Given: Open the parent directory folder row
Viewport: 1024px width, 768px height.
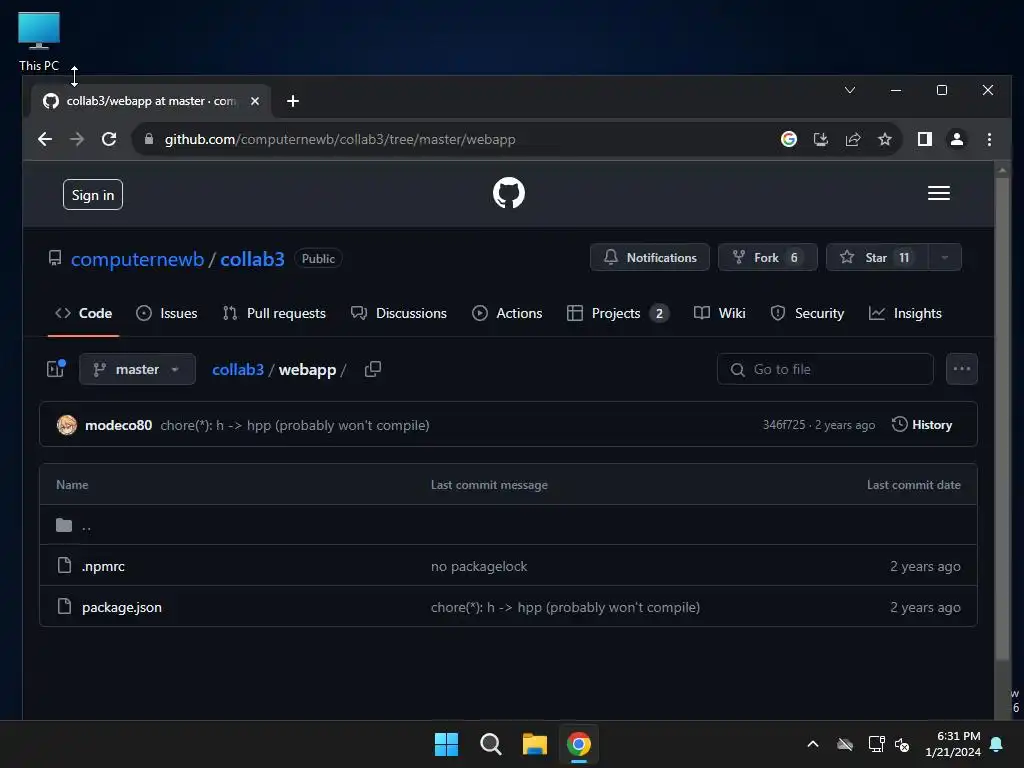Looking at the screenshot, I should [508, 525].
